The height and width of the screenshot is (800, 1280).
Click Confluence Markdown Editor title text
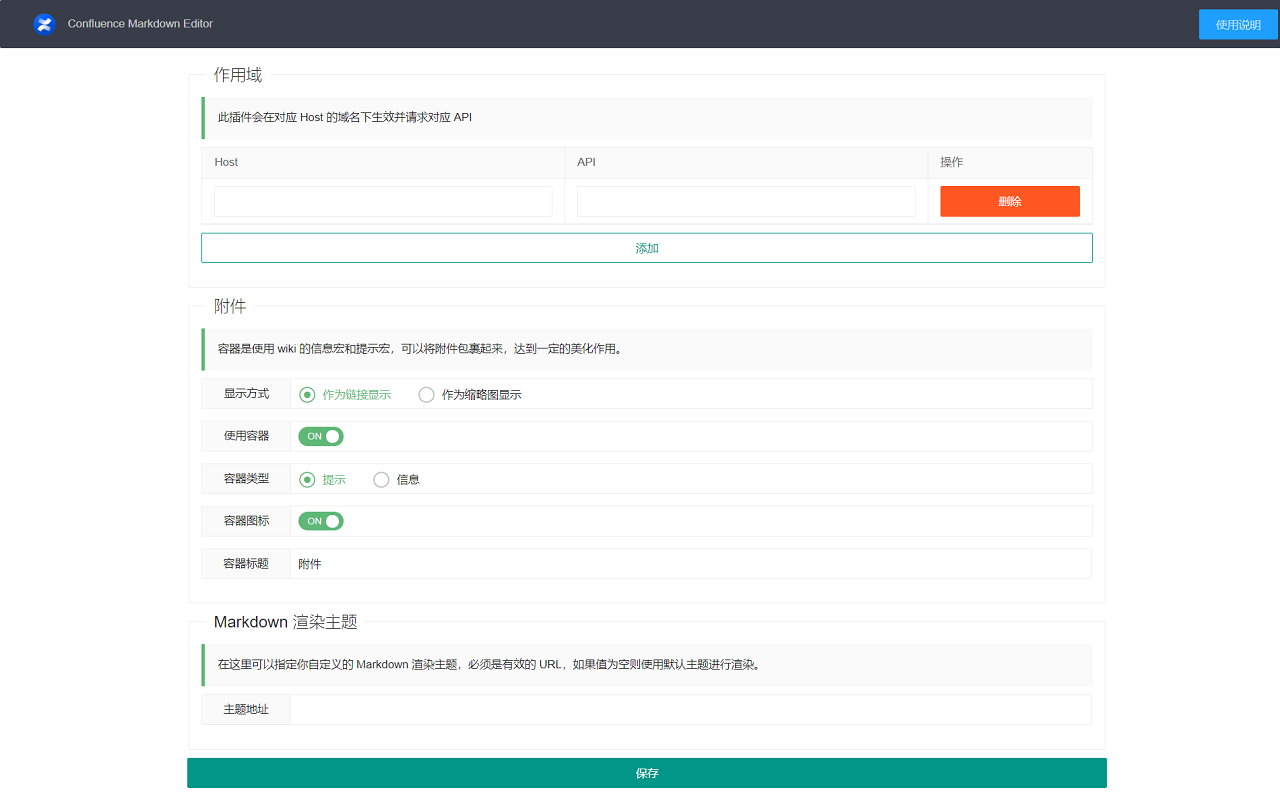coord(140,24)
